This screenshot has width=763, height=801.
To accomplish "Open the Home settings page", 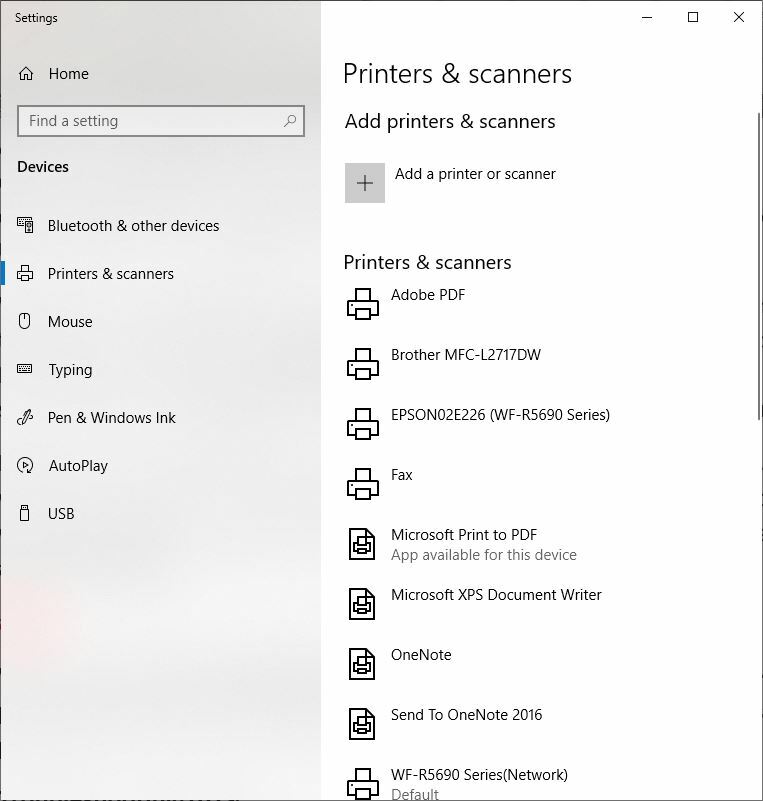I will tap(68, 74).
